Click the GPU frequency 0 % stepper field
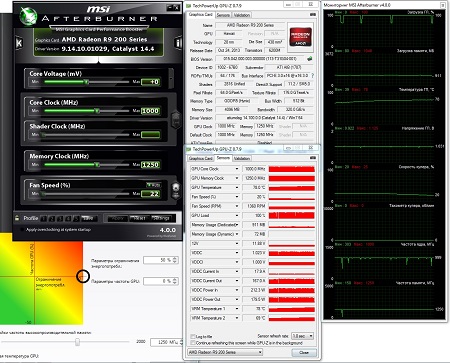This screenshot has height=363, width=450. (x=161, y=281)
